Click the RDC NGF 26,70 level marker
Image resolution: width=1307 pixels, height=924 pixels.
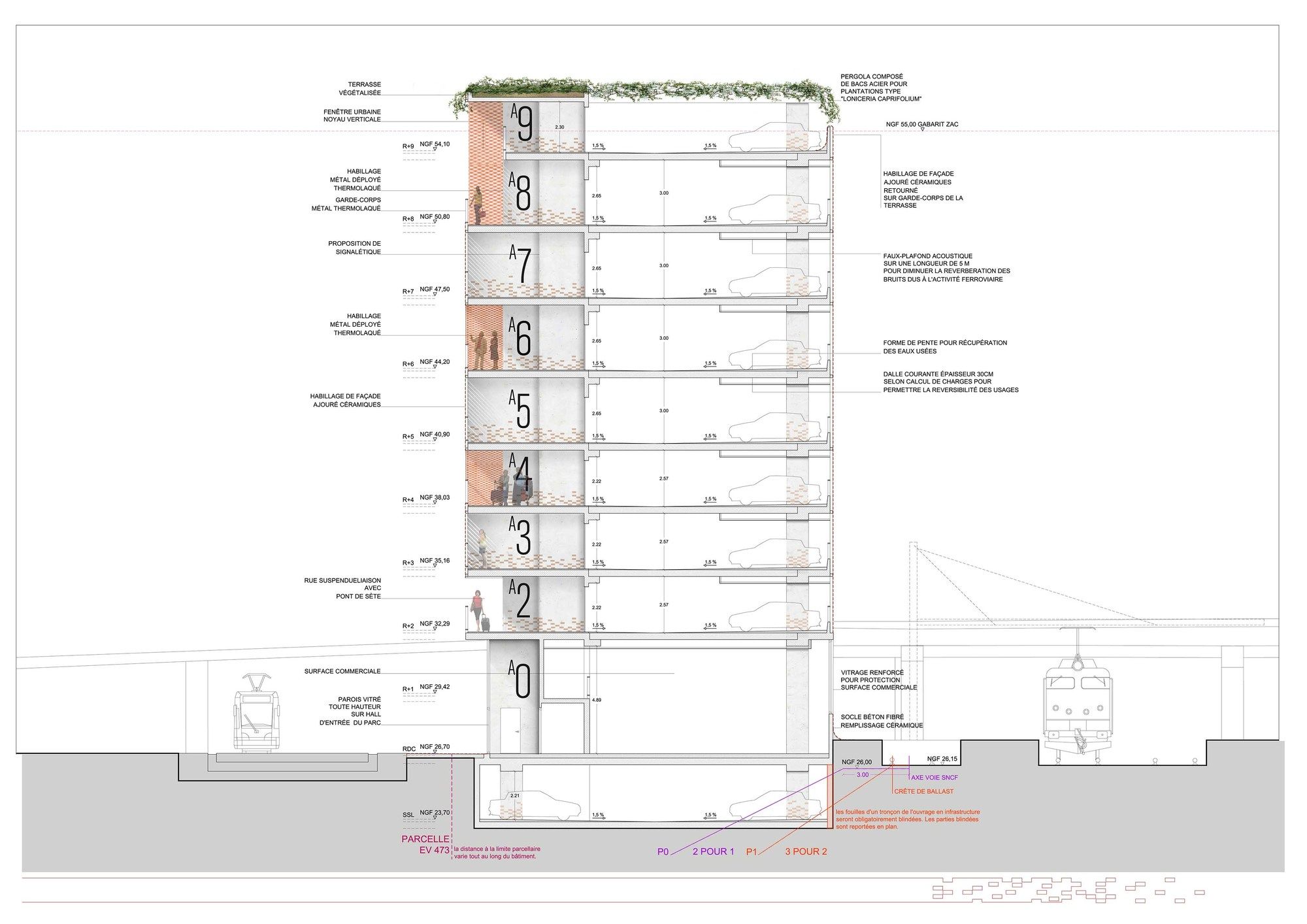pos(425,748)
